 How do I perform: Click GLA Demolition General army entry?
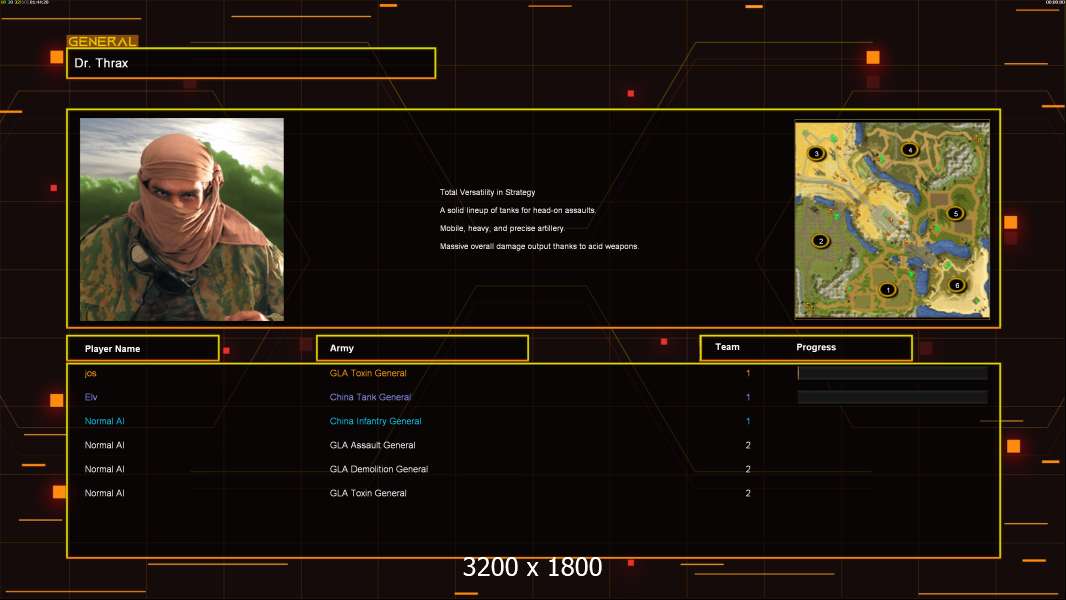point(379,469)
